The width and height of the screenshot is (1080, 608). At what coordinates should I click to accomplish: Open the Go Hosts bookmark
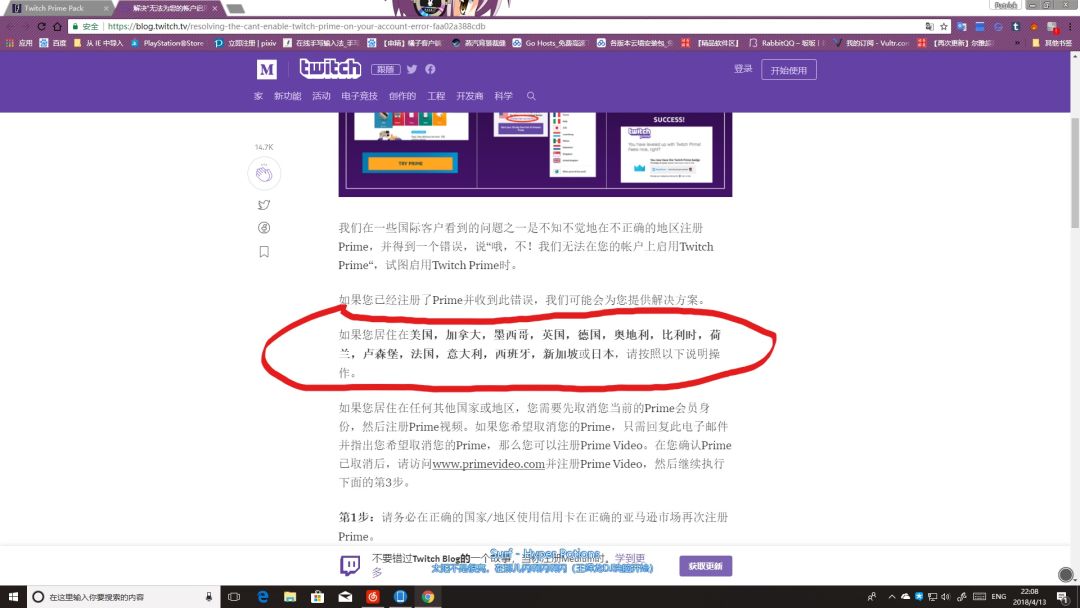550,43
